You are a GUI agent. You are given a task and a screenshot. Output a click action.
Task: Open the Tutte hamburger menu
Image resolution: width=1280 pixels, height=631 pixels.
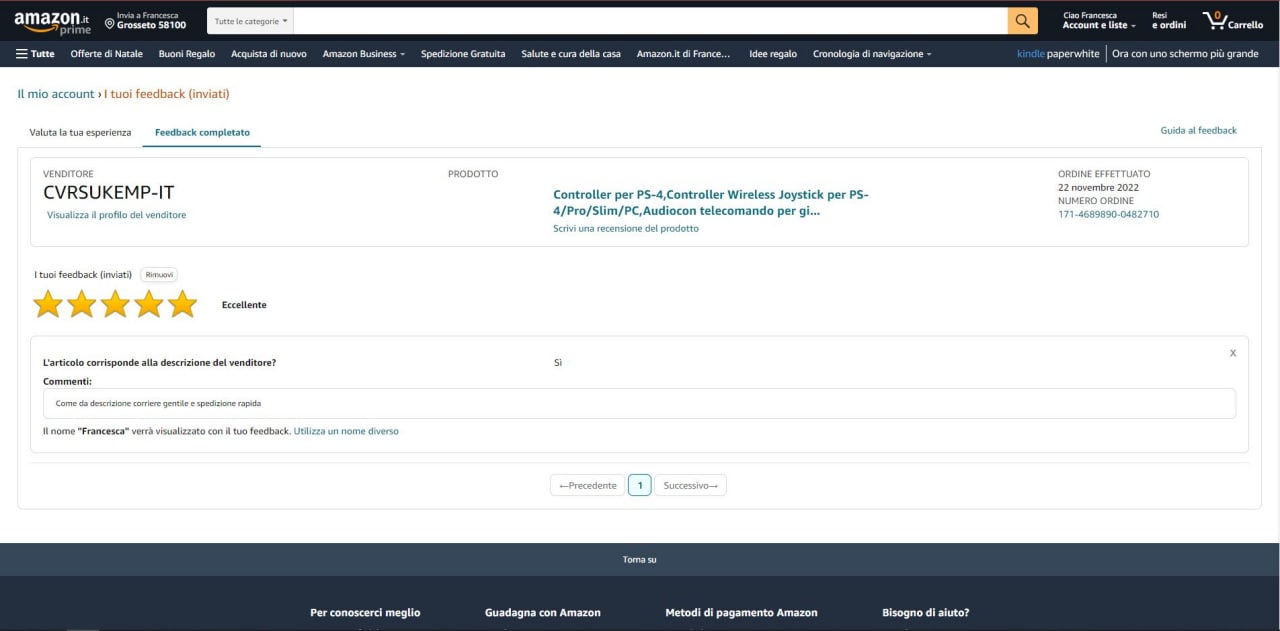point(35,54)
